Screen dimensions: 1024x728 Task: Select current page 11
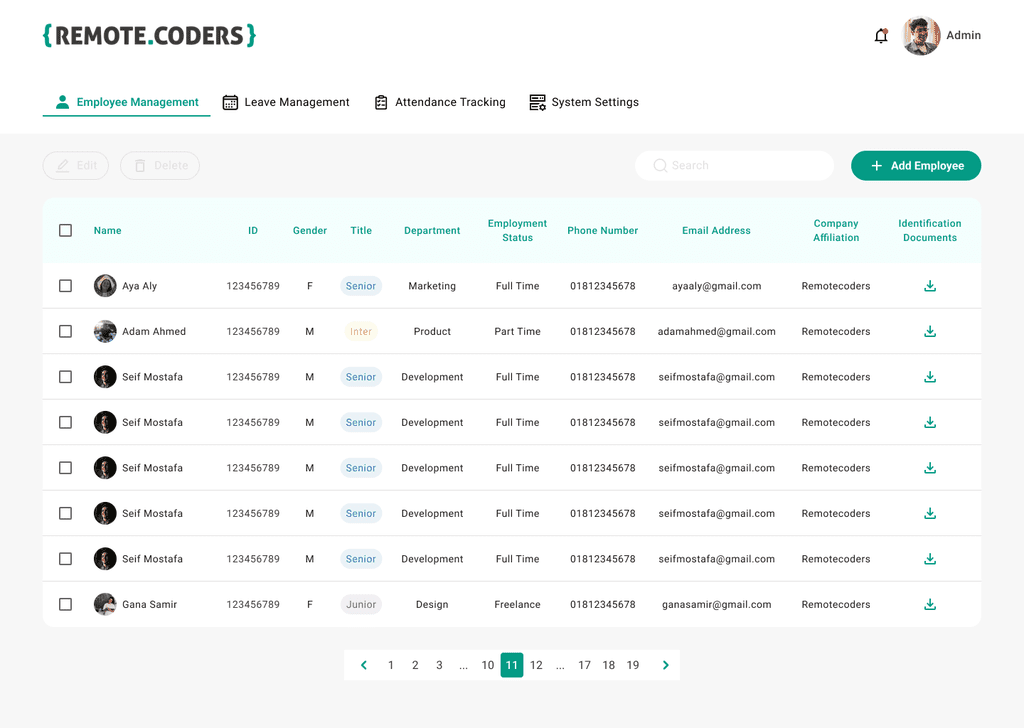[x=512, y=665]
